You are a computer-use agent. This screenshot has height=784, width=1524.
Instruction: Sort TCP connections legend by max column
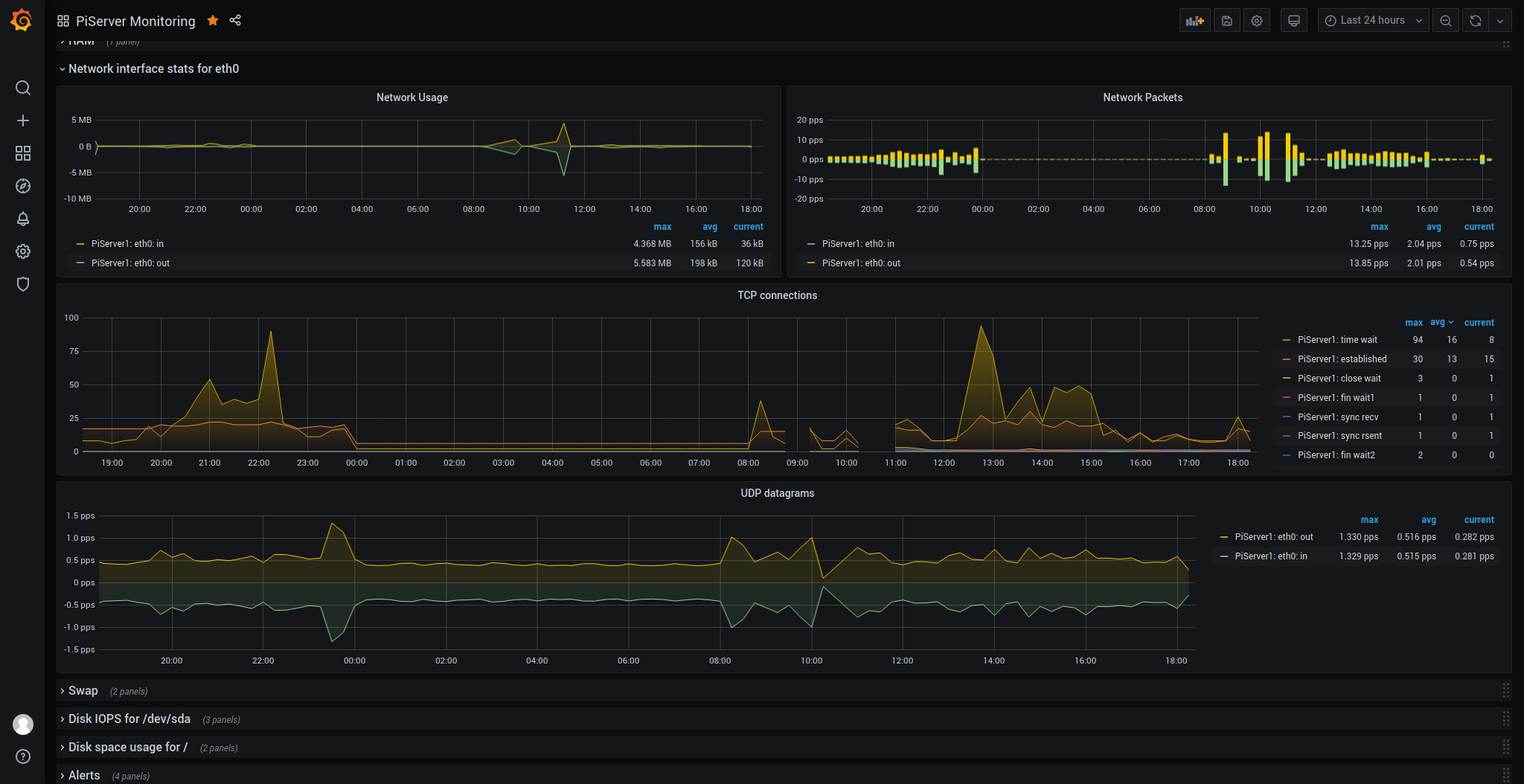(1414, 323)
